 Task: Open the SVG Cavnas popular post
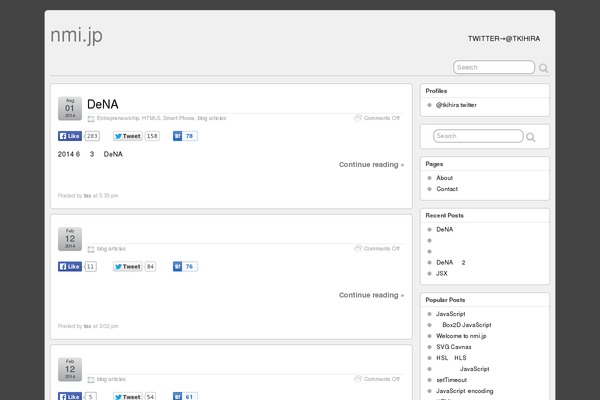point(453,347)
